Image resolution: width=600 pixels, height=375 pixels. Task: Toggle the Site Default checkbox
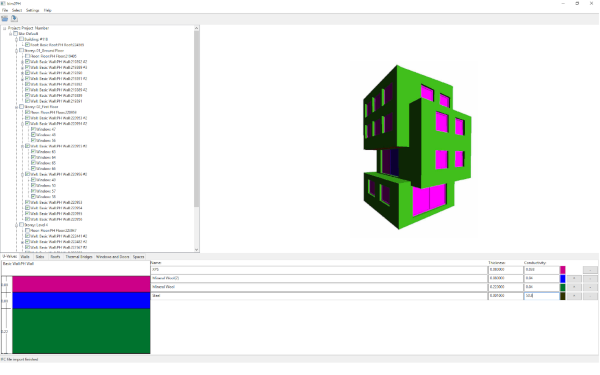point(16,34)
